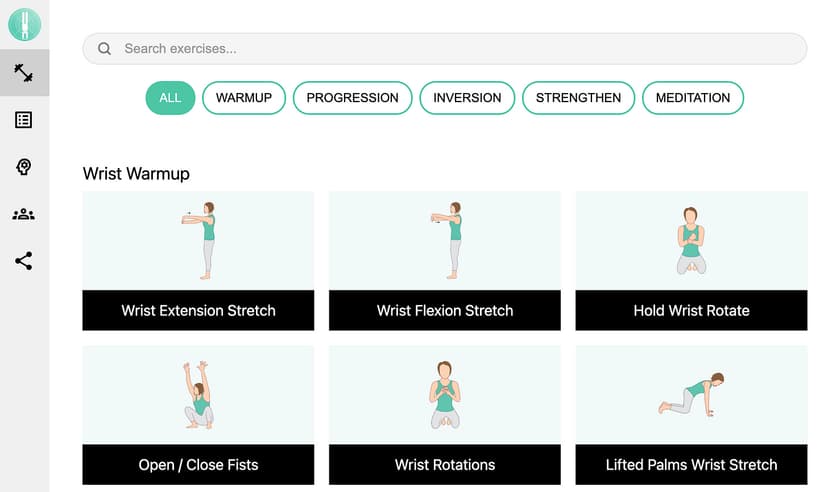Click the share sidebar icon

(x=24, y=261)
